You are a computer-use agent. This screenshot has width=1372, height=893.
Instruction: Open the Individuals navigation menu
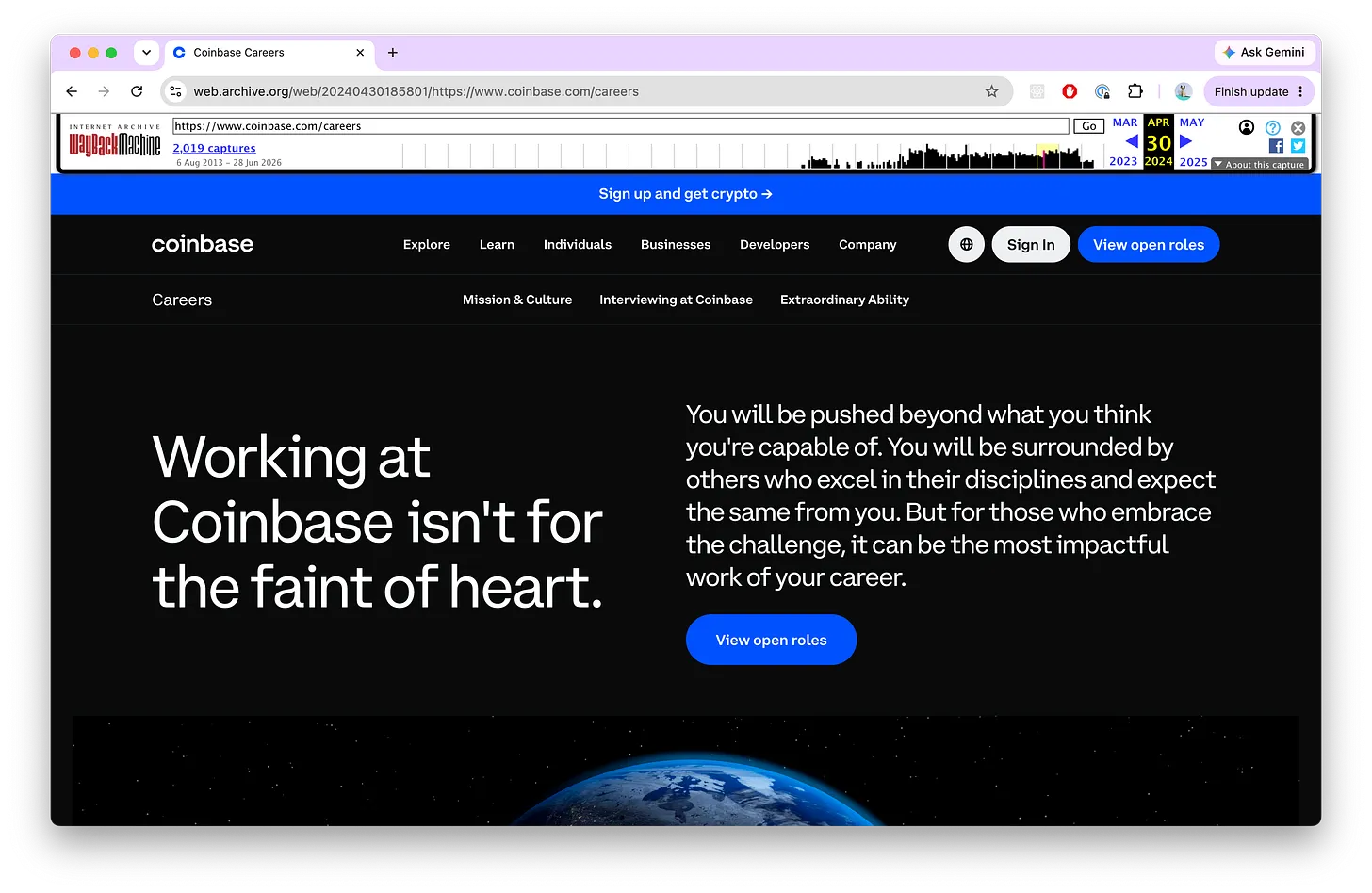coord(578,244)
